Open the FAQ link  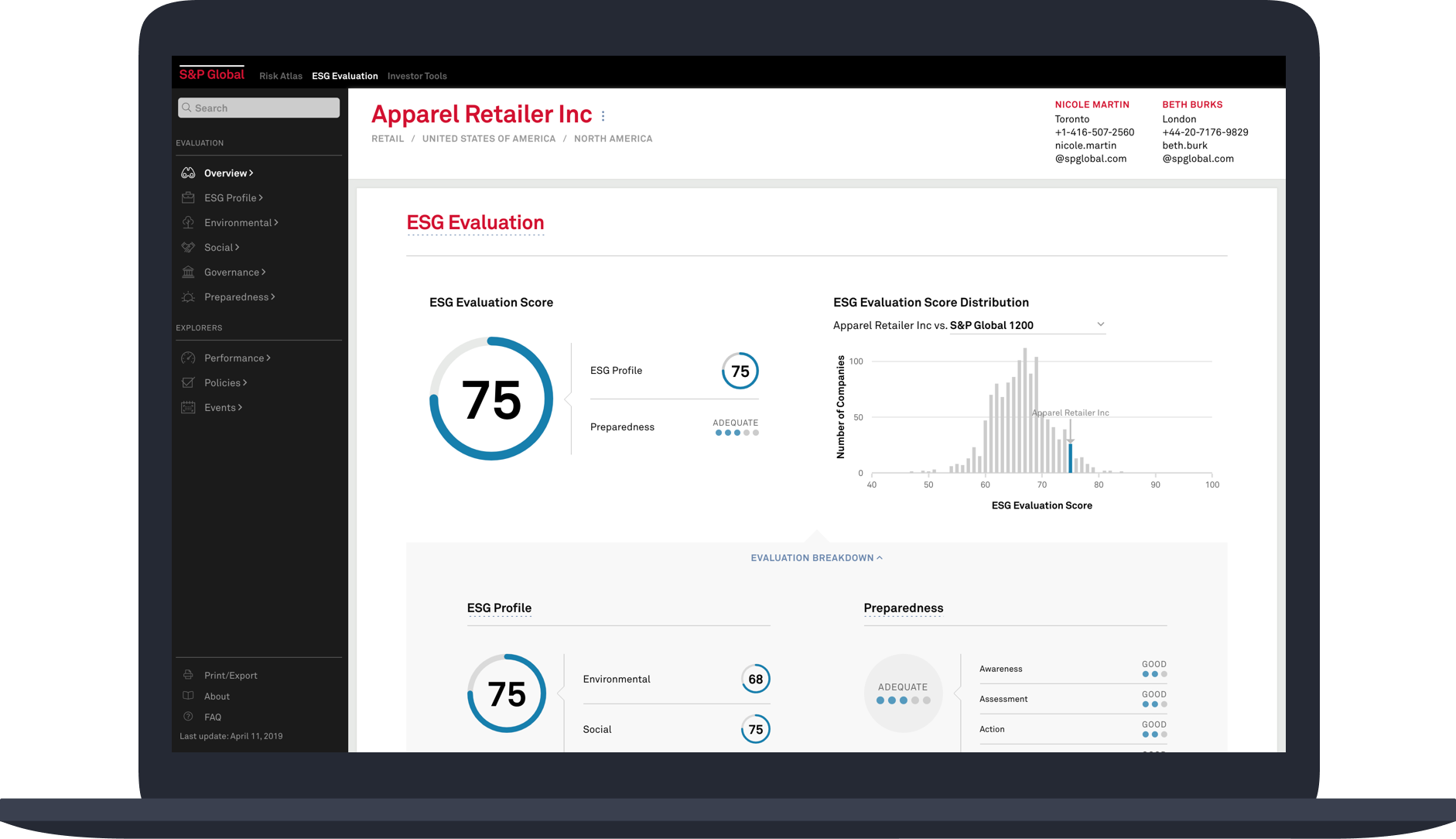(213, 717)
